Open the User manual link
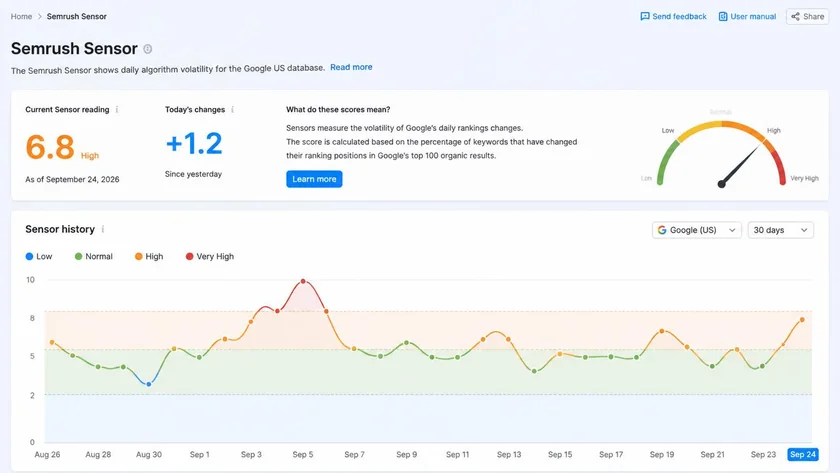The image size is (840, 473). pyautogui.click(x=747, y=17)
